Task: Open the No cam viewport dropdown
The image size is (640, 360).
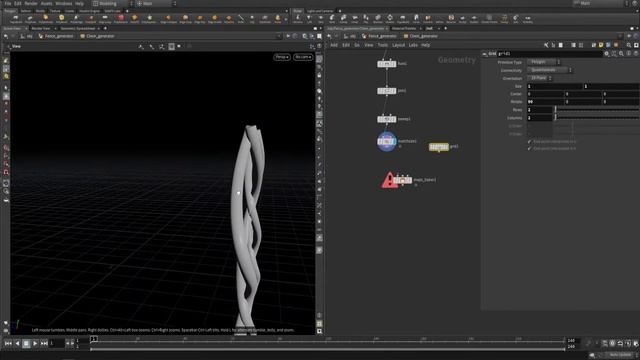Action: coord(303,57)
